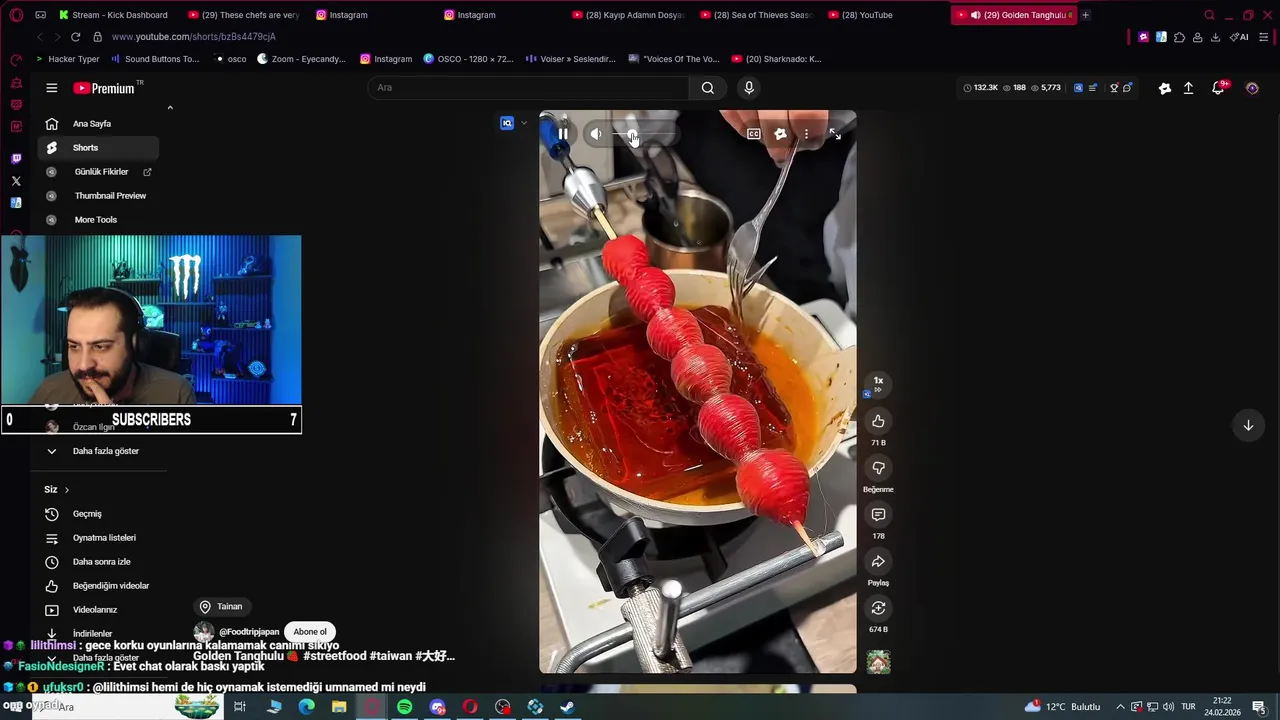Reload the current page
The image size is (1280, 720).
(75, 37)
